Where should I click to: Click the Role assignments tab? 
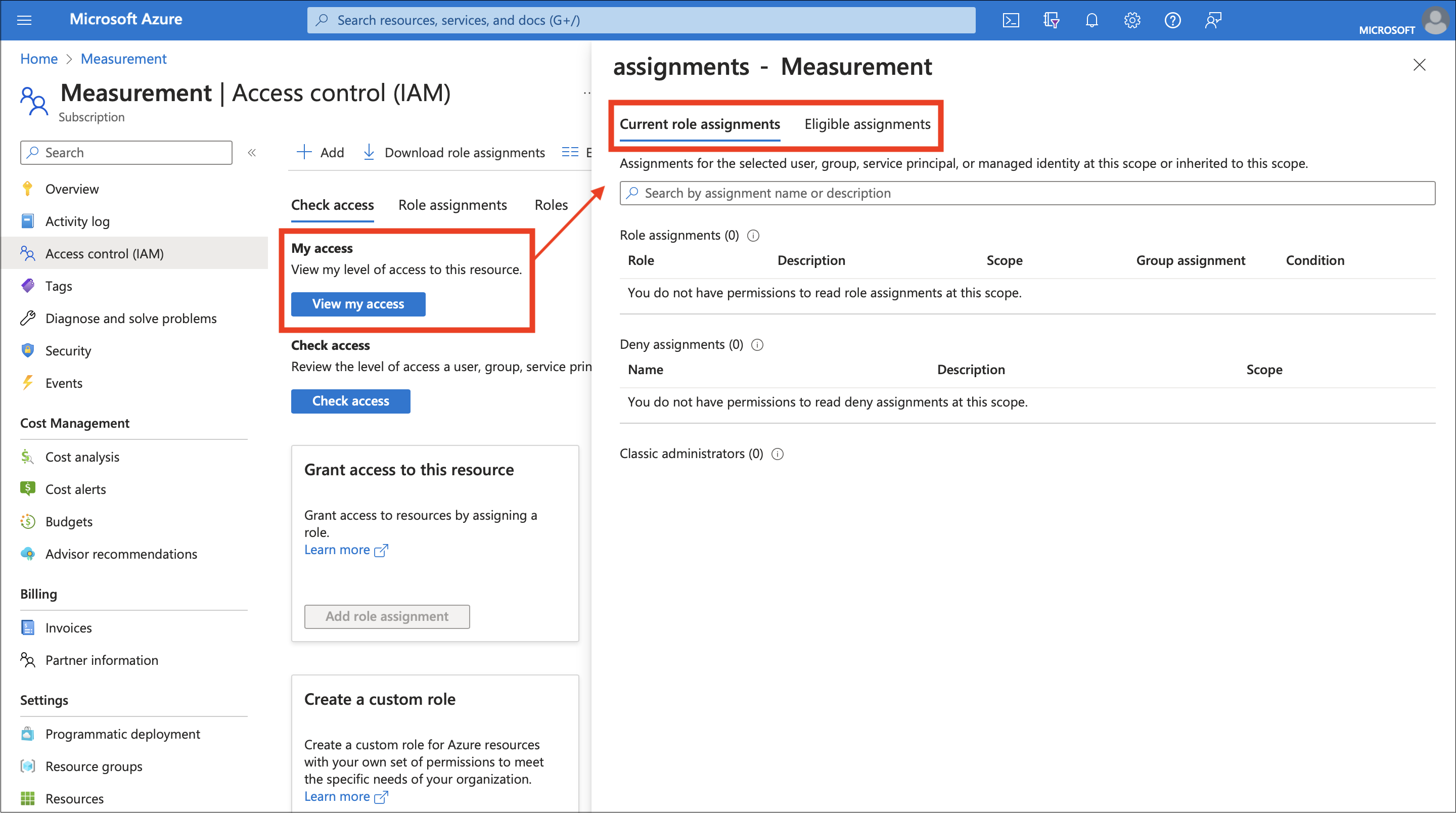point(452,204)
